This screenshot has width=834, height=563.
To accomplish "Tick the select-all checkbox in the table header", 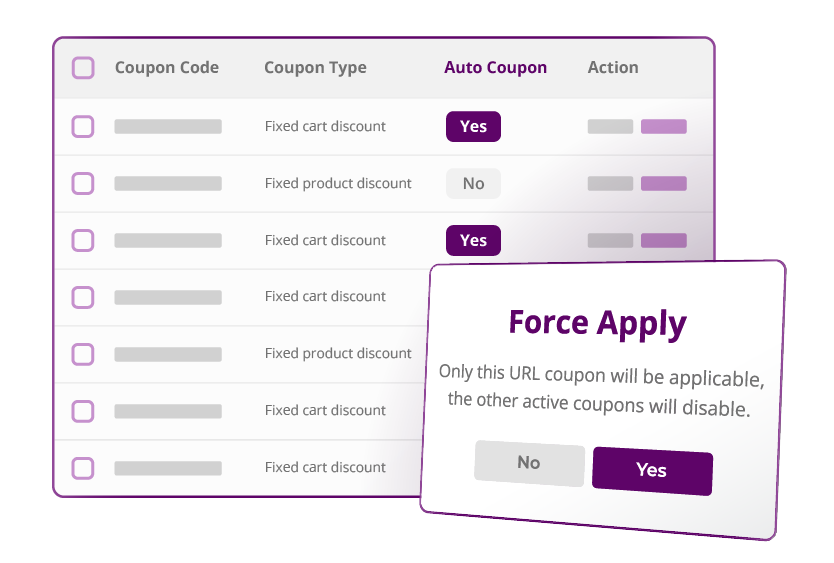I will click(x=83, y=68).
